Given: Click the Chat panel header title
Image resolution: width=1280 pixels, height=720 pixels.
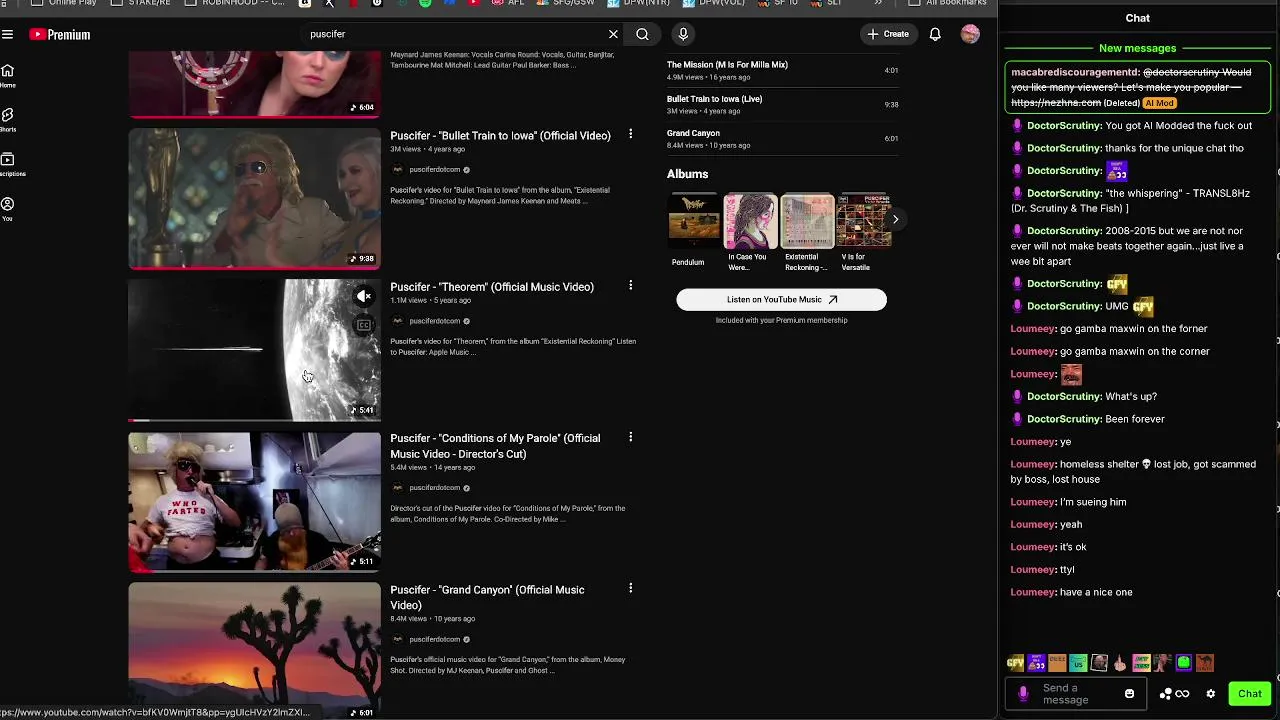Looking at the screenshot, I should (1137, 18).
